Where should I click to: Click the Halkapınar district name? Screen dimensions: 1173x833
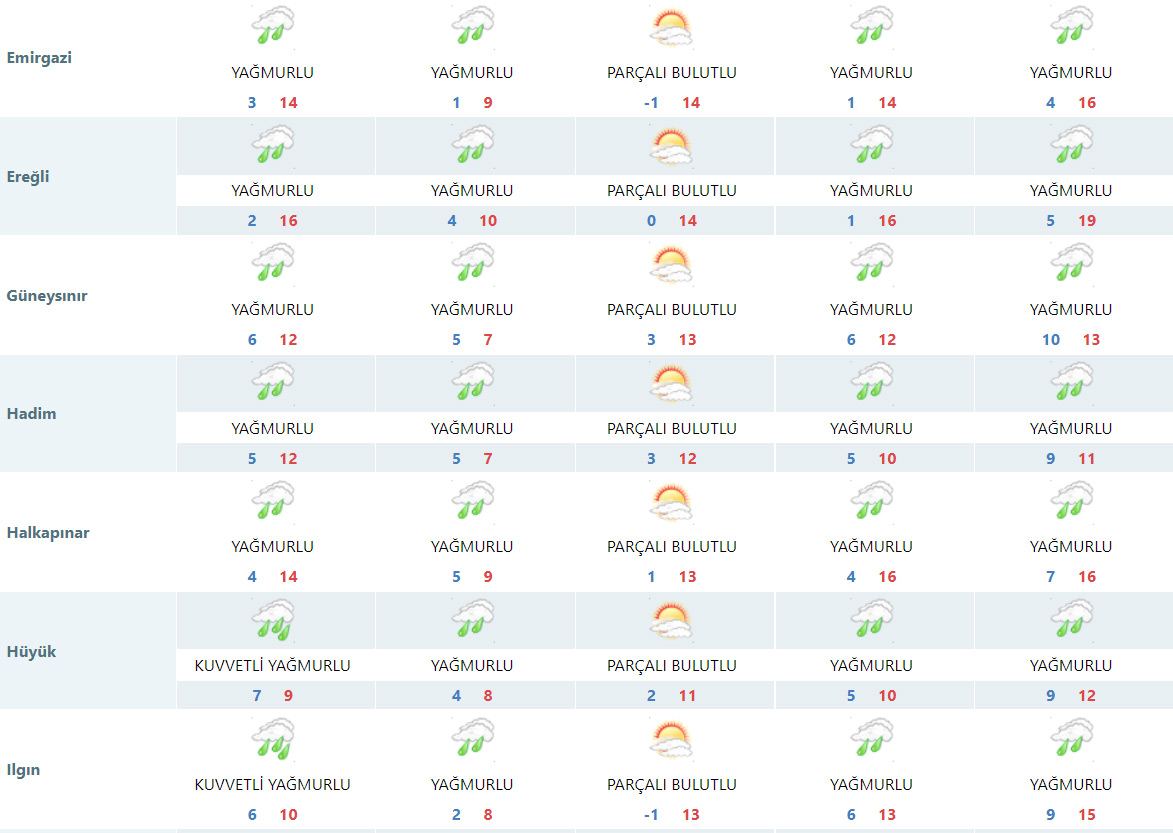(47, 533)
